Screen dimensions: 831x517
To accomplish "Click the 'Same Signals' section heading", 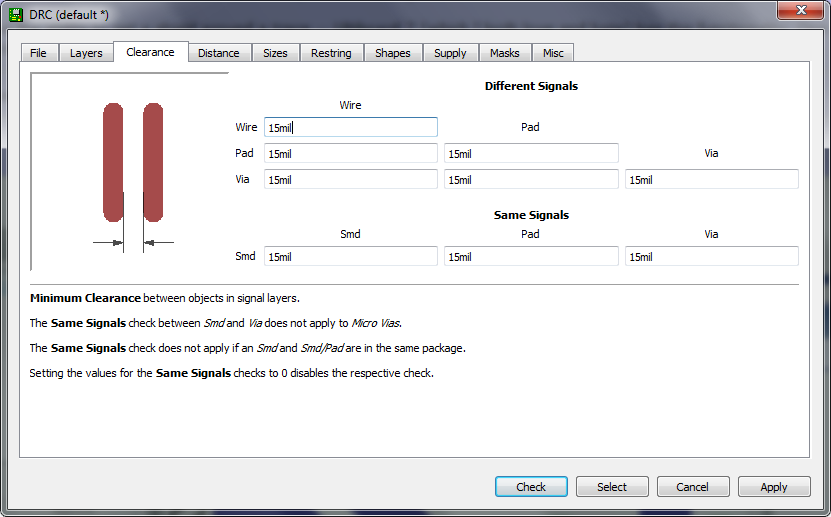I will 531,215.
